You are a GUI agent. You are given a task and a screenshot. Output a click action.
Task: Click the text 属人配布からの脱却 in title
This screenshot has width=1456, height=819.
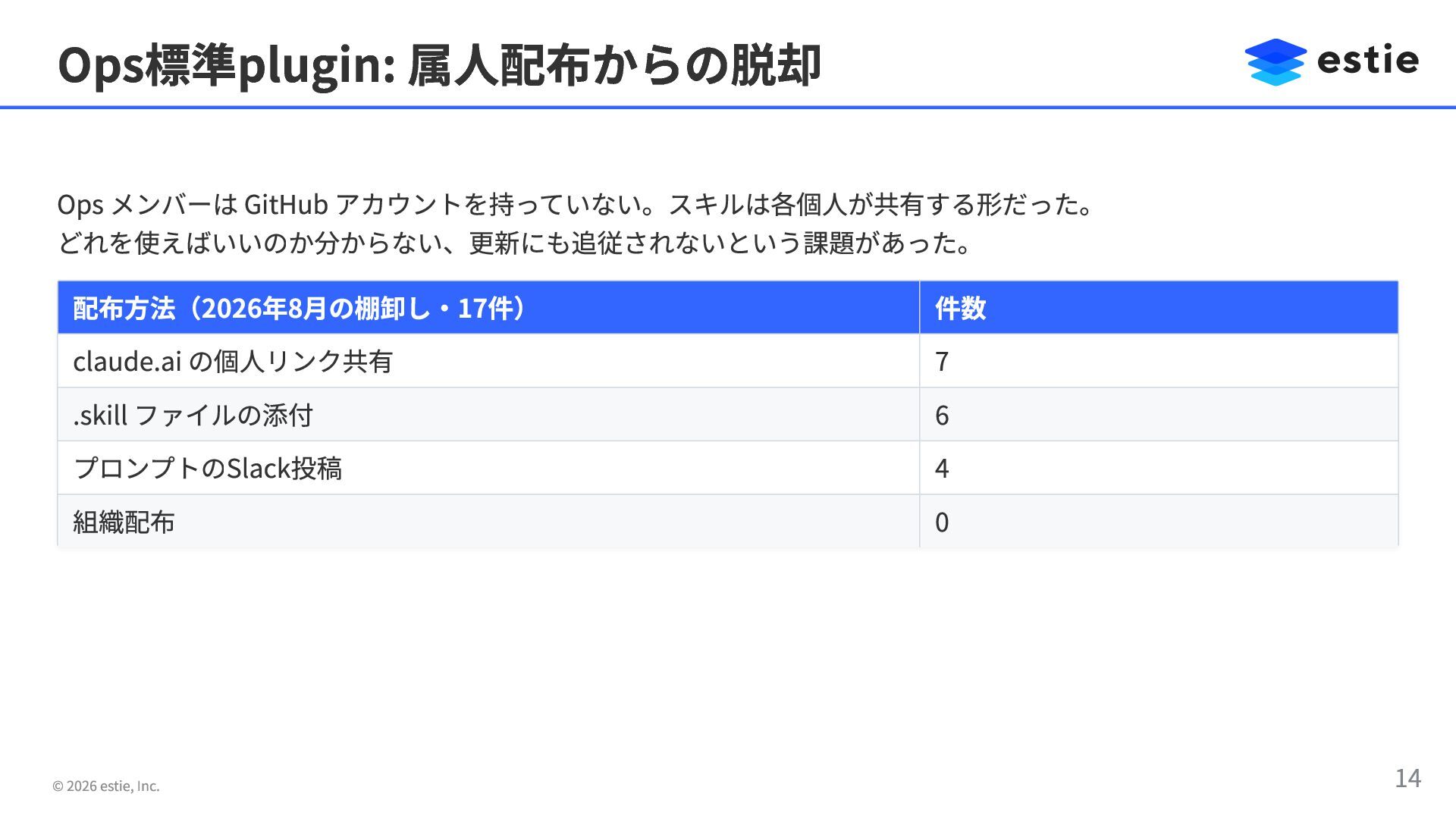[614, 64]
